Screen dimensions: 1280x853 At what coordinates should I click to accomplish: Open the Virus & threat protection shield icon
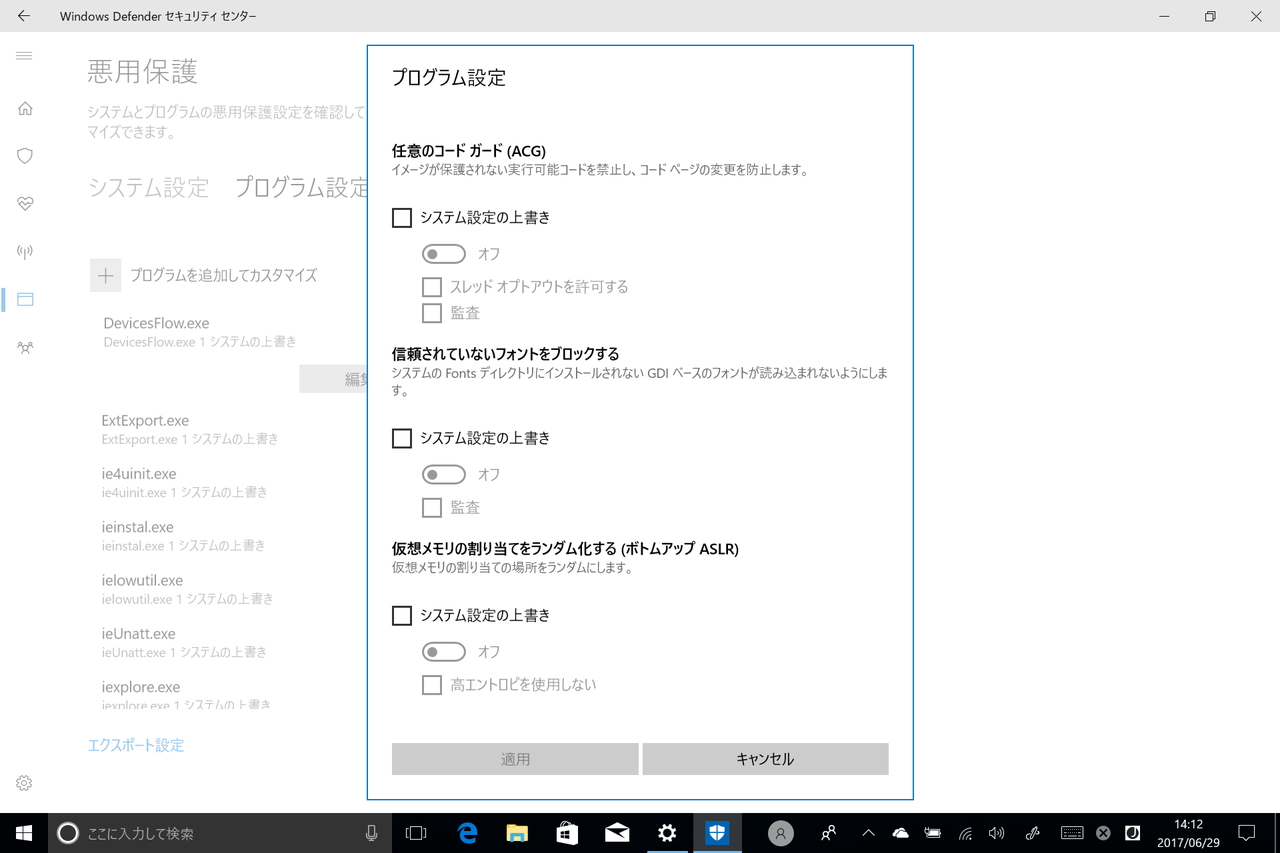point(23,156)
